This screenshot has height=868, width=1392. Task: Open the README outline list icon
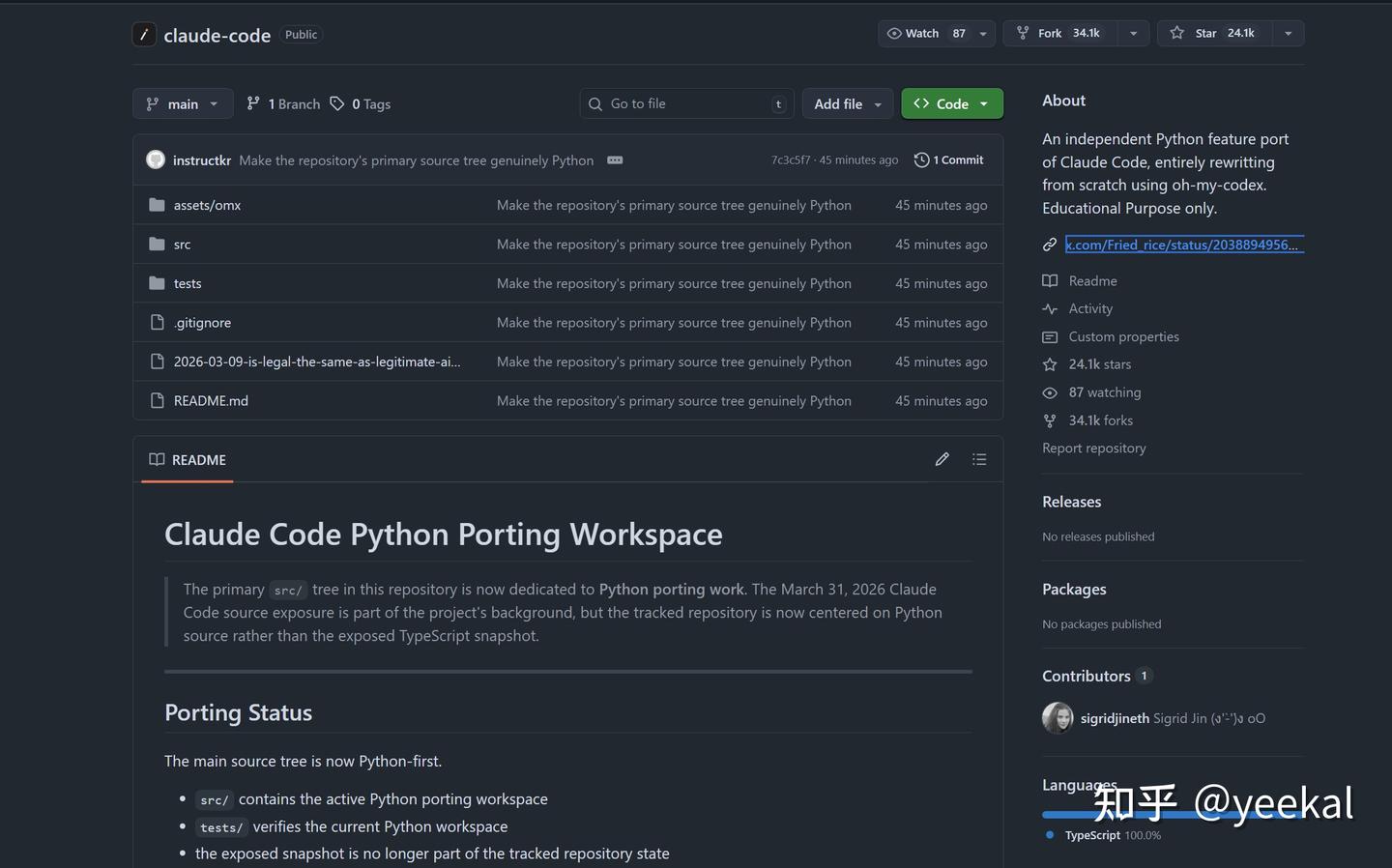(x=979, y=459)
